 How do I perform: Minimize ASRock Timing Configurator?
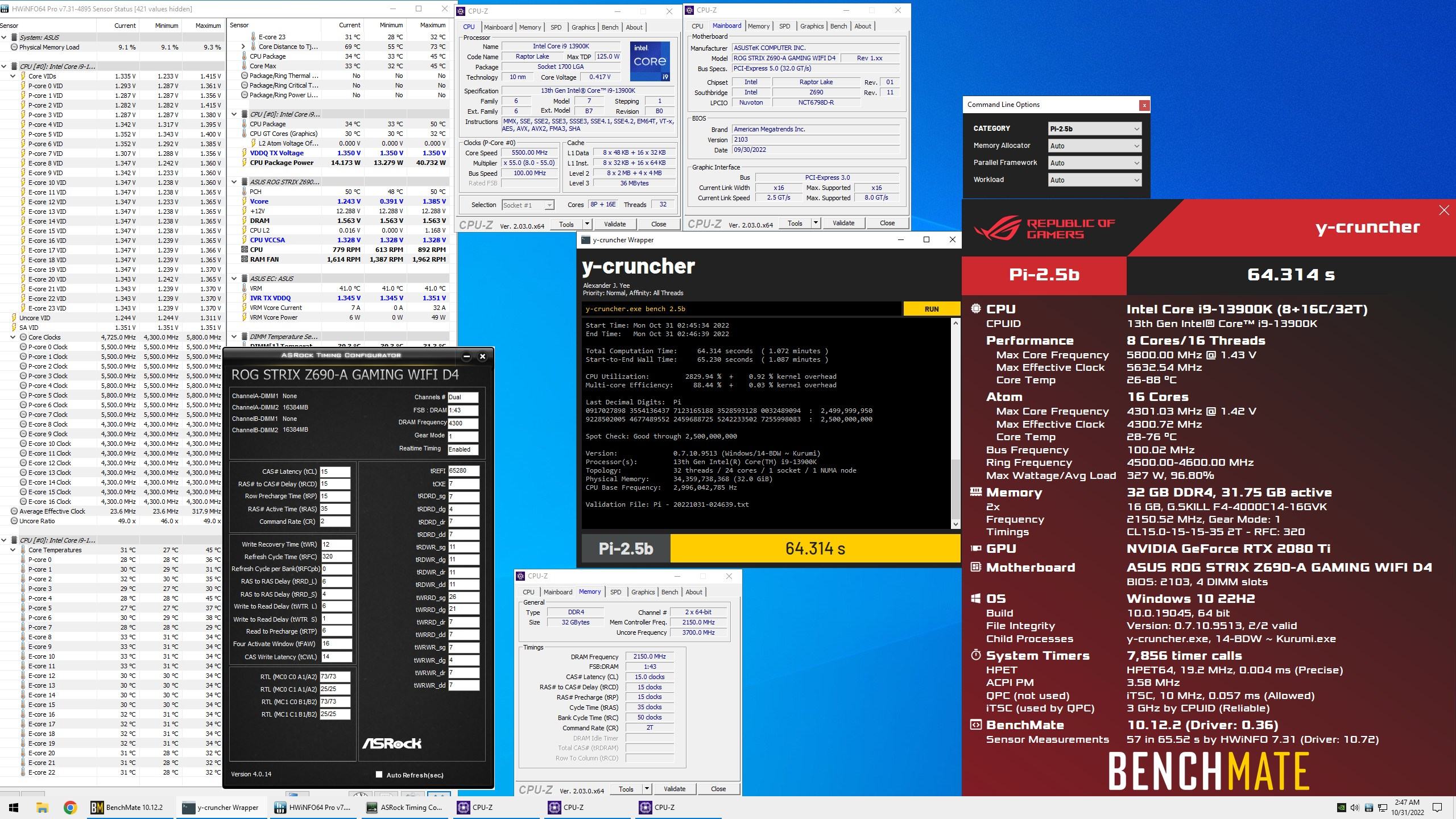click(466, 357)
